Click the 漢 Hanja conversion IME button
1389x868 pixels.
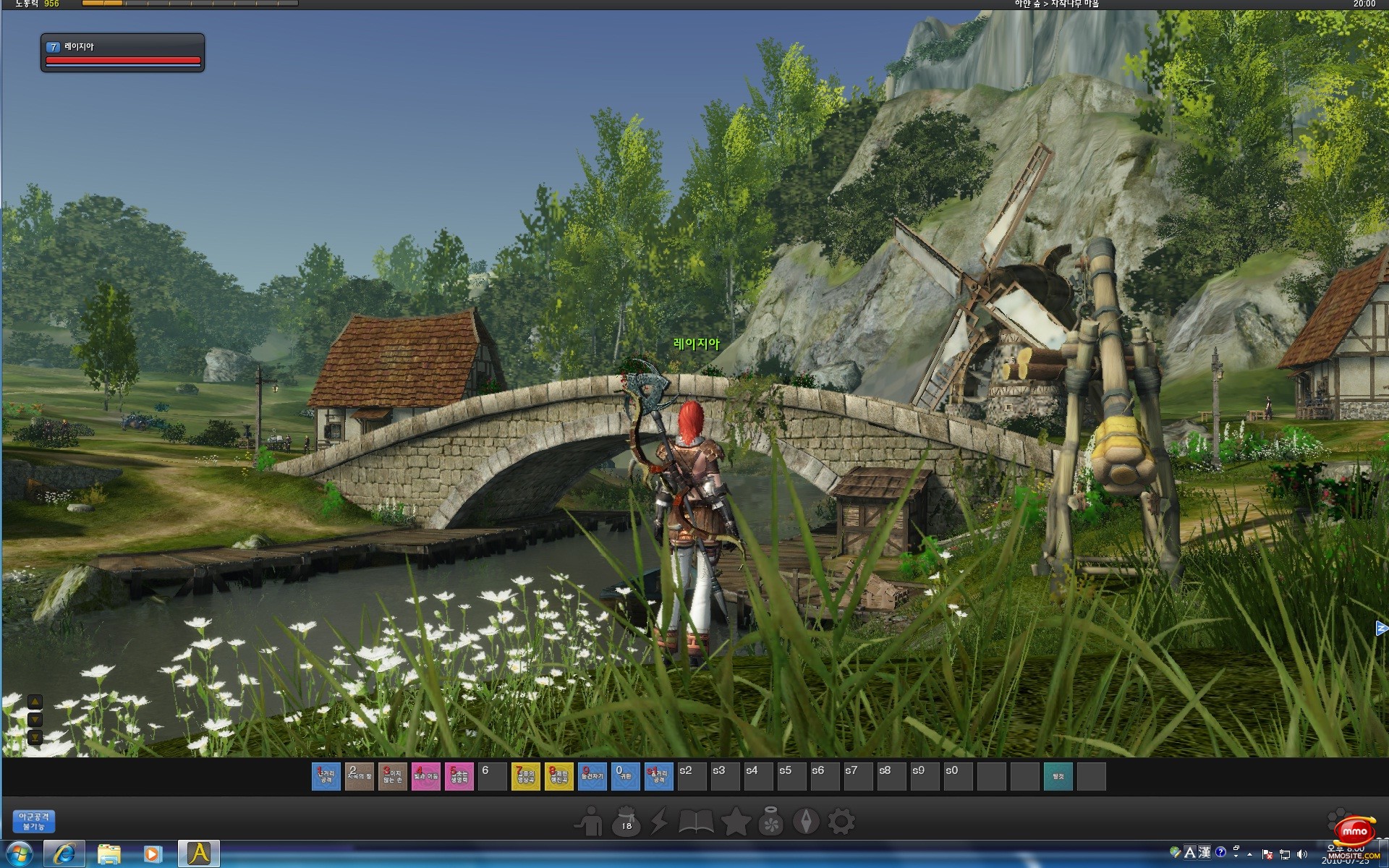(x=1205, y=853)
